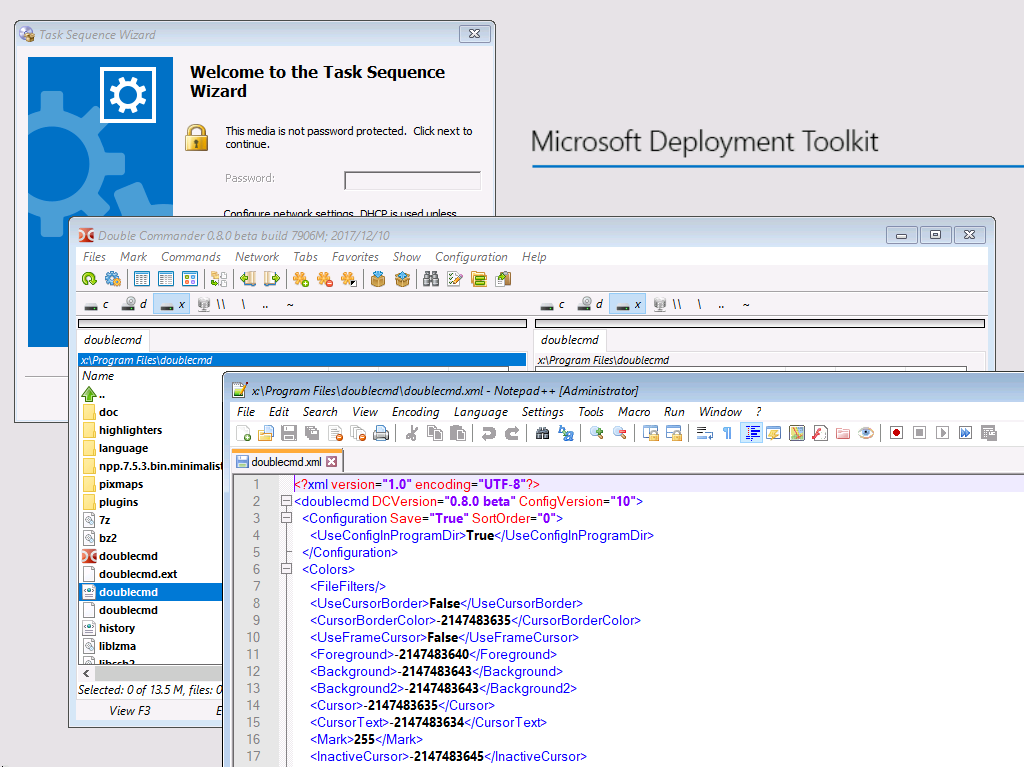The height and width of the screenshot is (767, 1024).
Task: Select group with the plus asterisk icon
Action: coord(301,280)
